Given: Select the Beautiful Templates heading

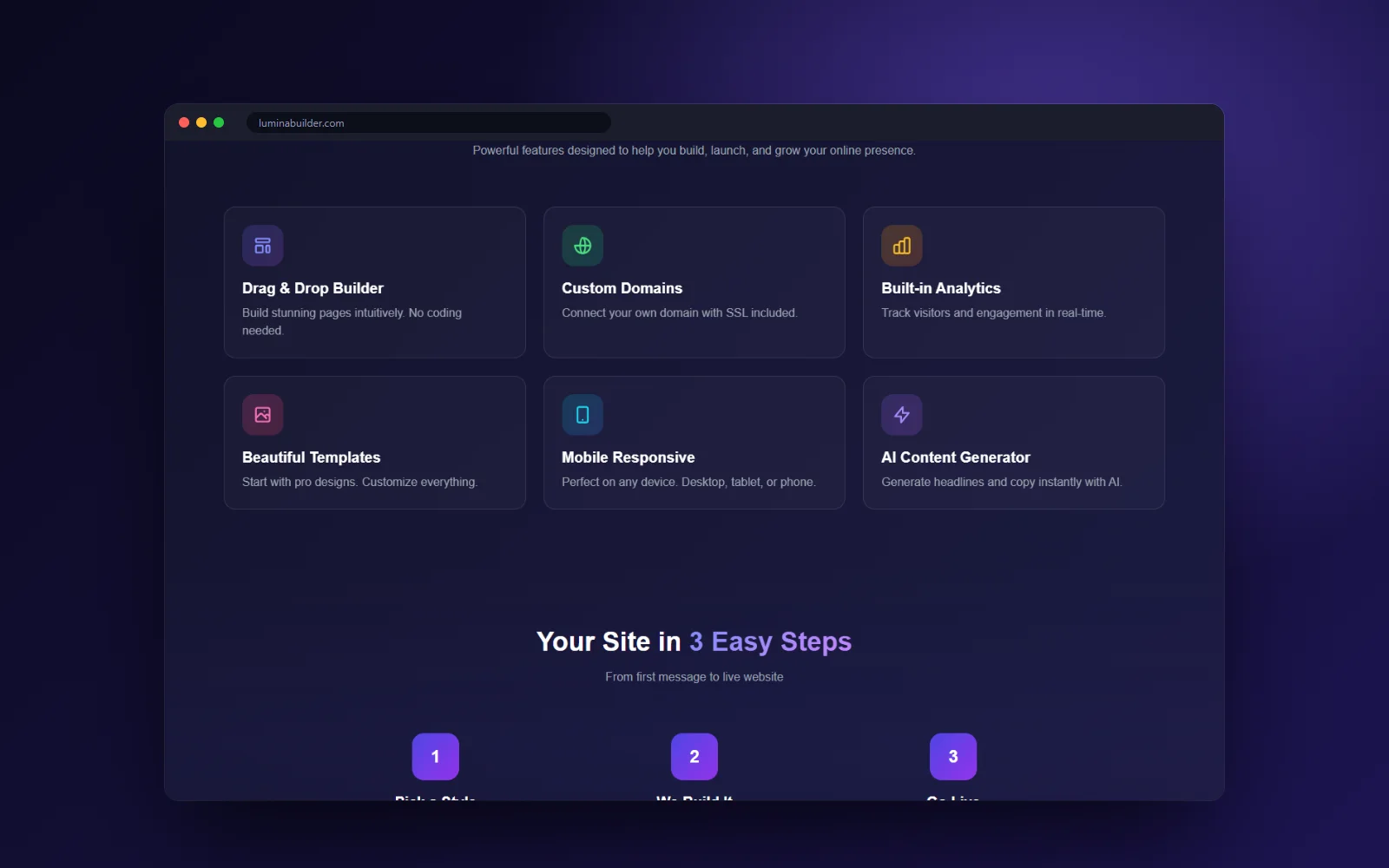Looking at the screenshot, I should point(311,457).
